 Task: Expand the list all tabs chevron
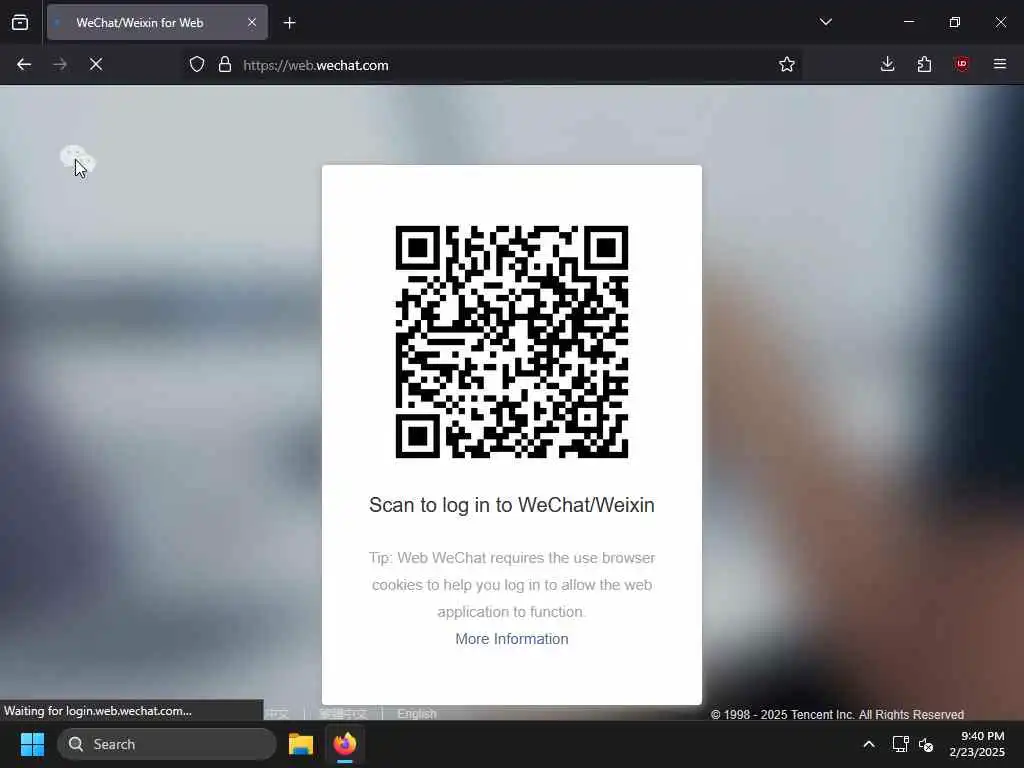point(825,22)
